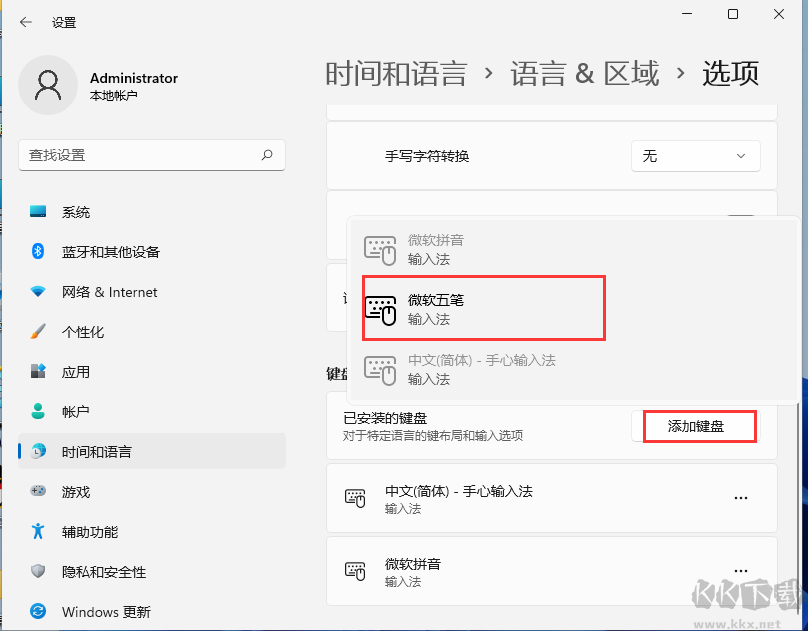Screen dimensions: 808x631
Task: Minimize the Settings window
Action: pyautogui.click(x=687, y=14)
